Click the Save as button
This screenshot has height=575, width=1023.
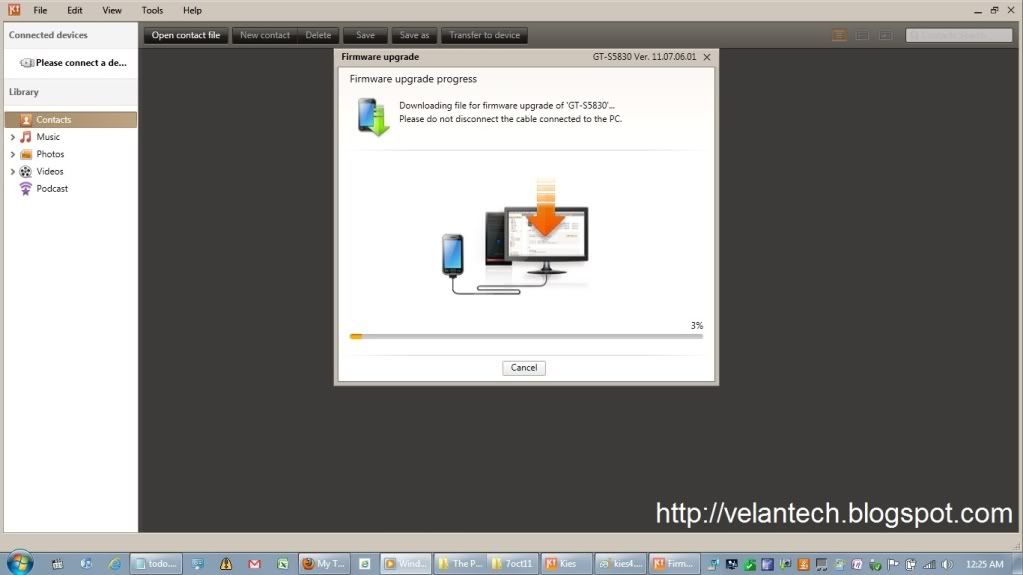pos(414,35)
